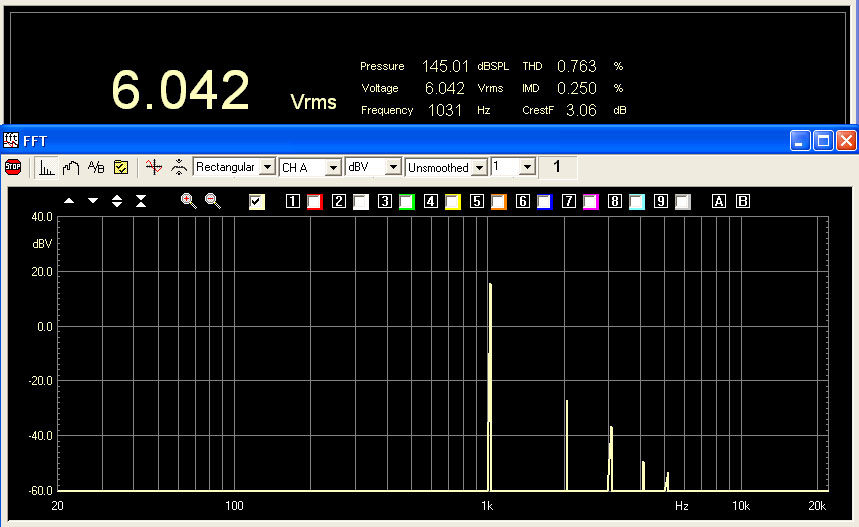Select the spectrum bar graph display icon

pyautogui.click(x=47, y=167)
